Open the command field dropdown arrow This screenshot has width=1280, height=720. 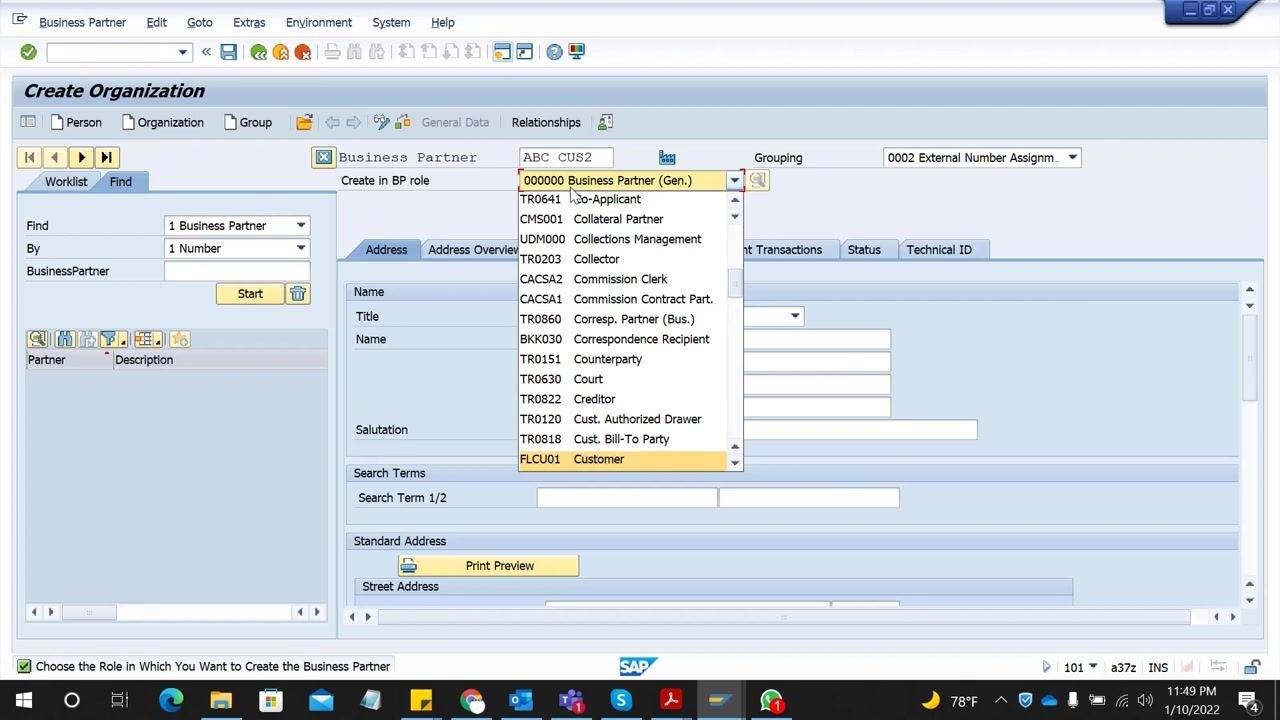coord(182,52)
